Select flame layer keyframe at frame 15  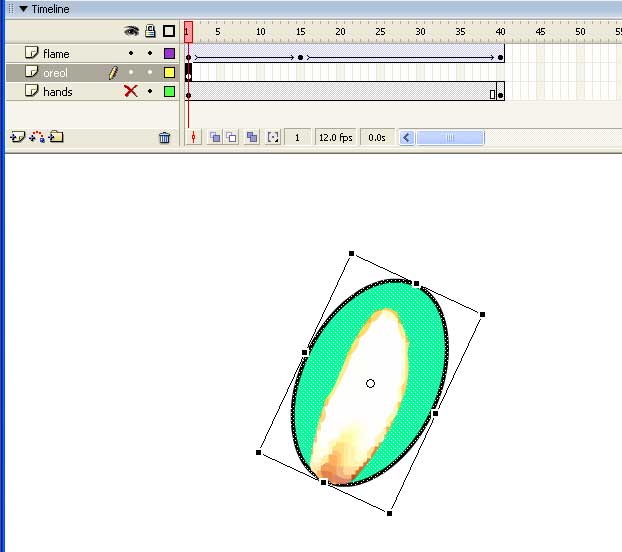[300, 57]
